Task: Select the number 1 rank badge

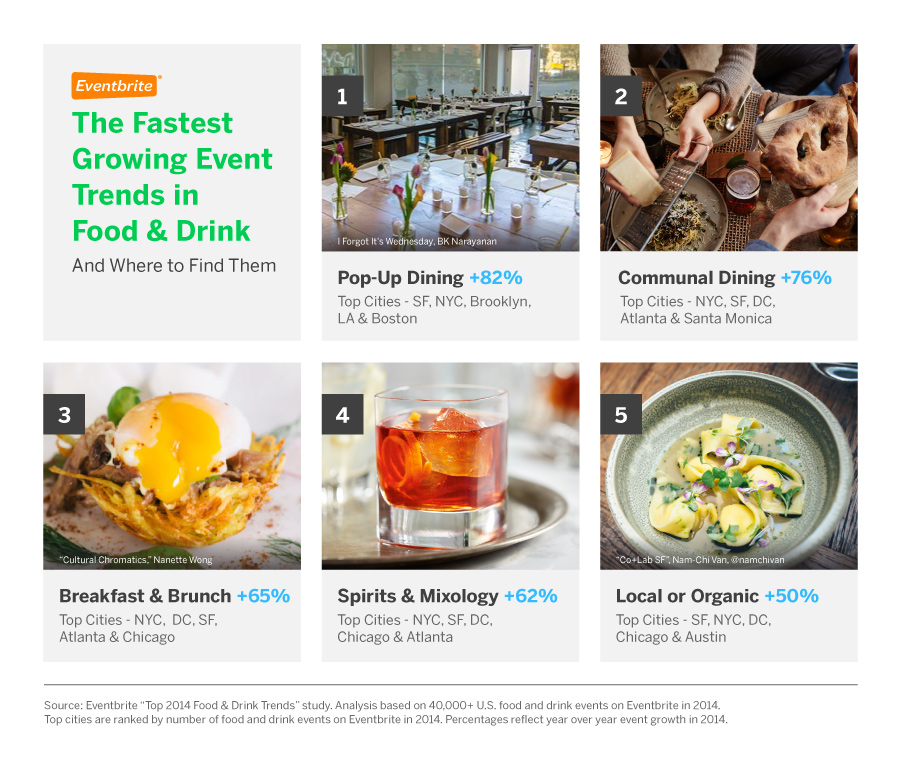Action: 342,96
